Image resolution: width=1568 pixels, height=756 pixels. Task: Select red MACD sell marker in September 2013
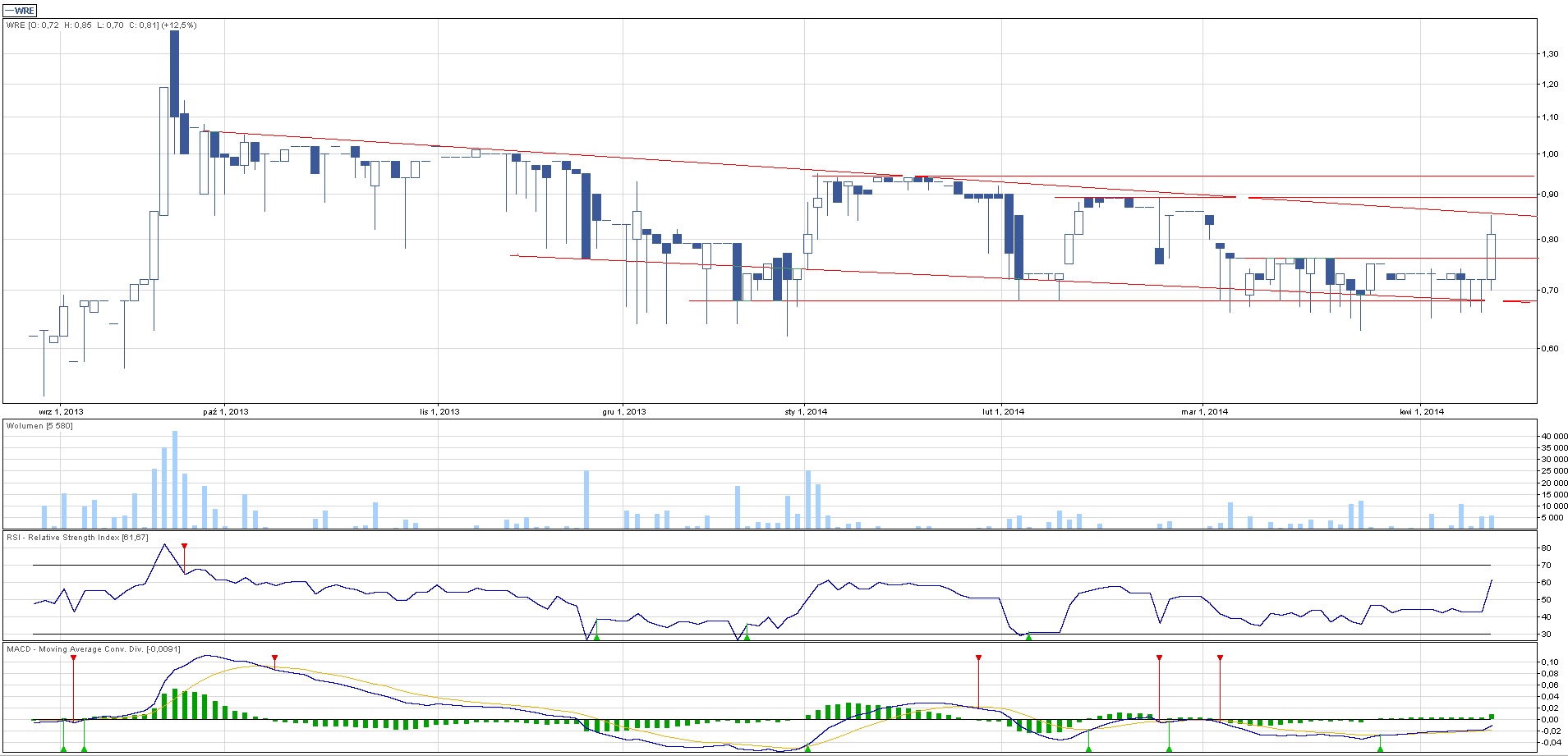point(73,658)
